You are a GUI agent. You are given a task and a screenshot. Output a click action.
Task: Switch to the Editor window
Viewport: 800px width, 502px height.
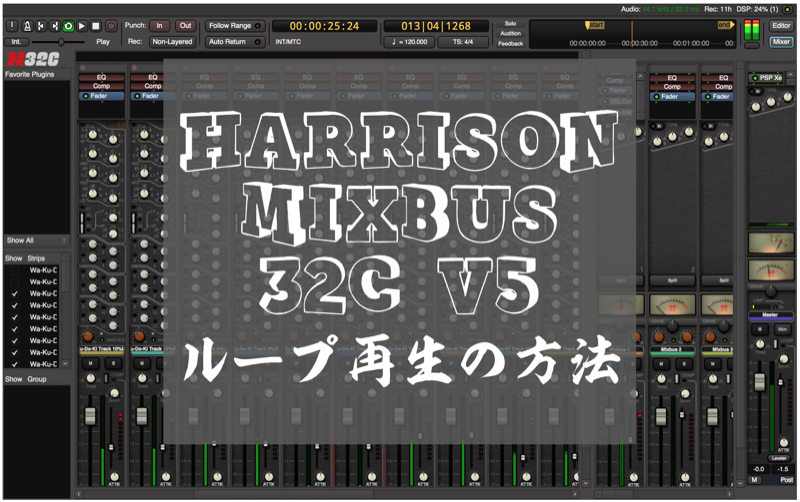tap(781, 26)
